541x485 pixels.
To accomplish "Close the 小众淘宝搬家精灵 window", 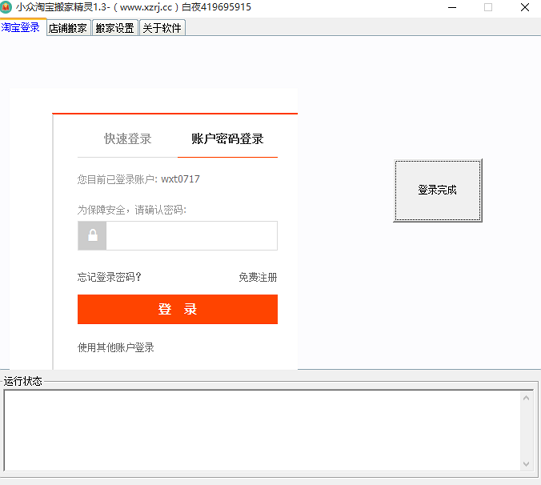I will pos(525,7).
